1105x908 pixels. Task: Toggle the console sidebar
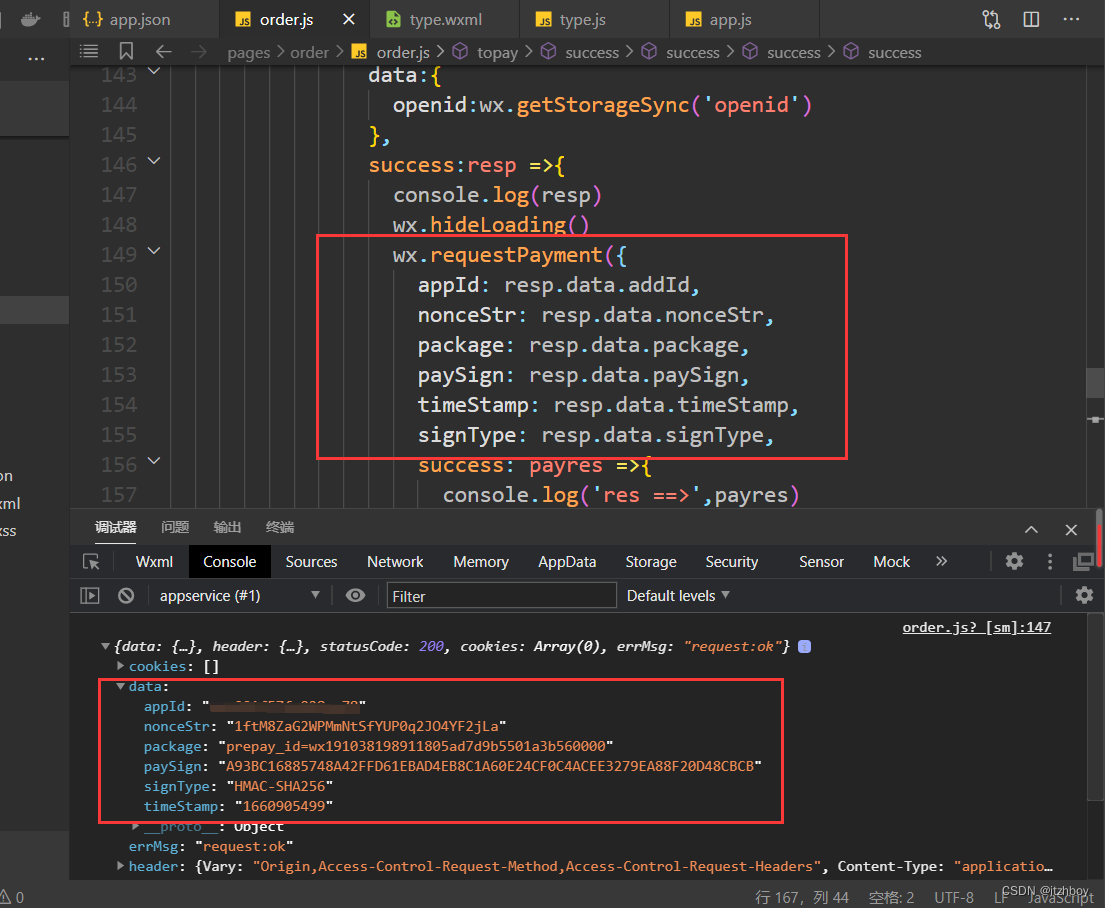pyautogui.click(x=89, y=596)
